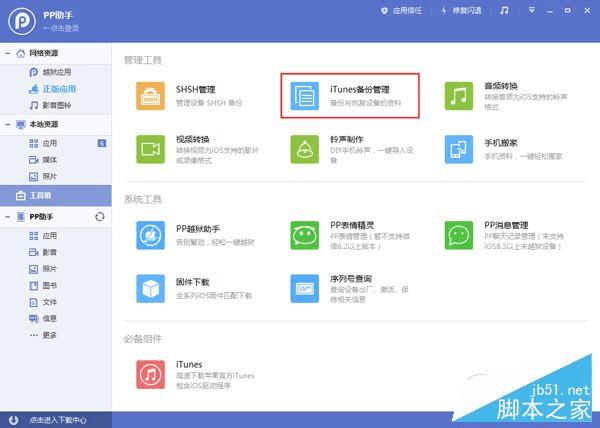600x428 pixels.
Task: Select the 工具箱 sidebar item
Action: click(x=56, y=195)
